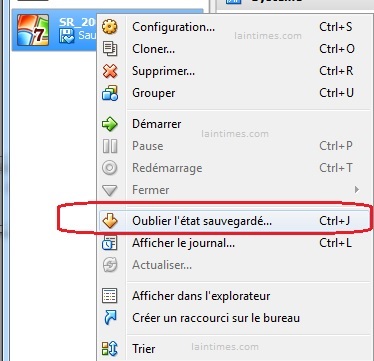This screenshot has width=374, height=361.
Task: Choose Afficher dans l'explorateur entry
Action: coord(234,296)
